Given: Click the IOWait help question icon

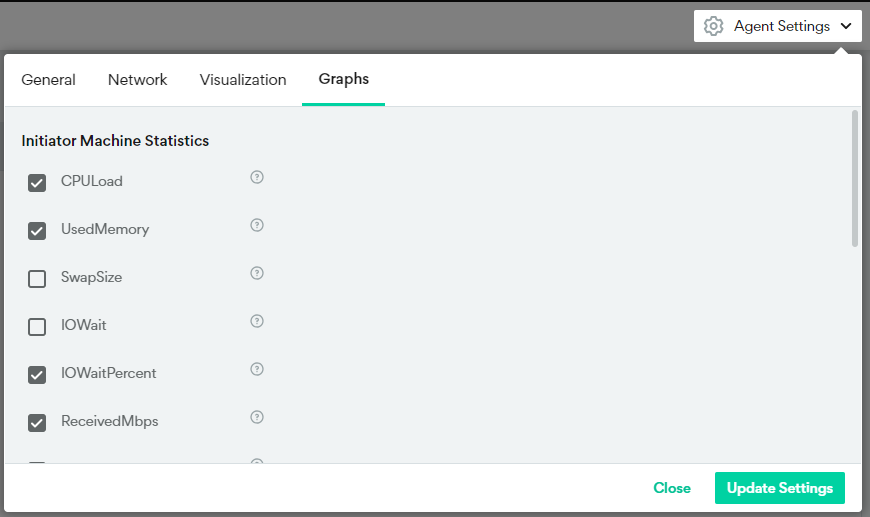Looking at the screenshot, I should 257,321.
